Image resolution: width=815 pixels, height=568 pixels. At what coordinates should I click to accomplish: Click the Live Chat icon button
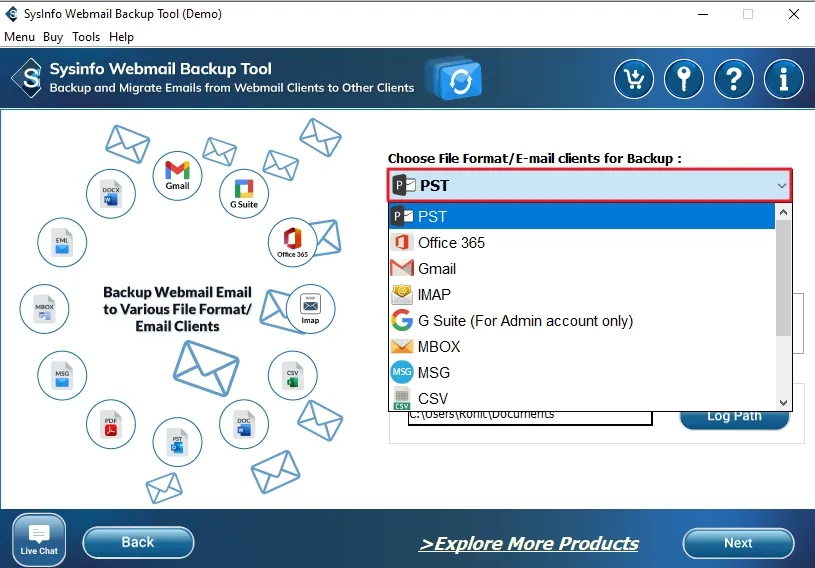pyautogui.click(x=39, y=540)
